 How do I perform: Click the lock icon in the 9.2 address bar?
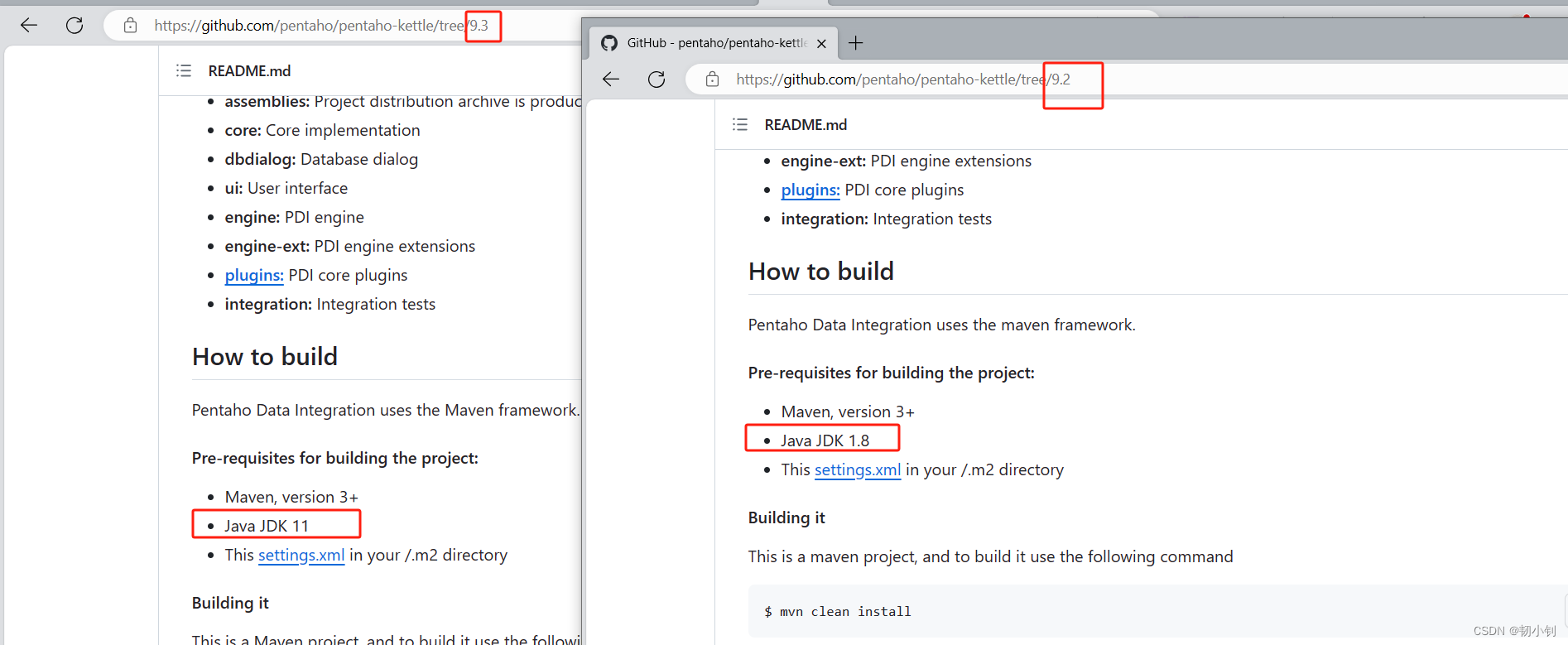click(x=712, y=79)
